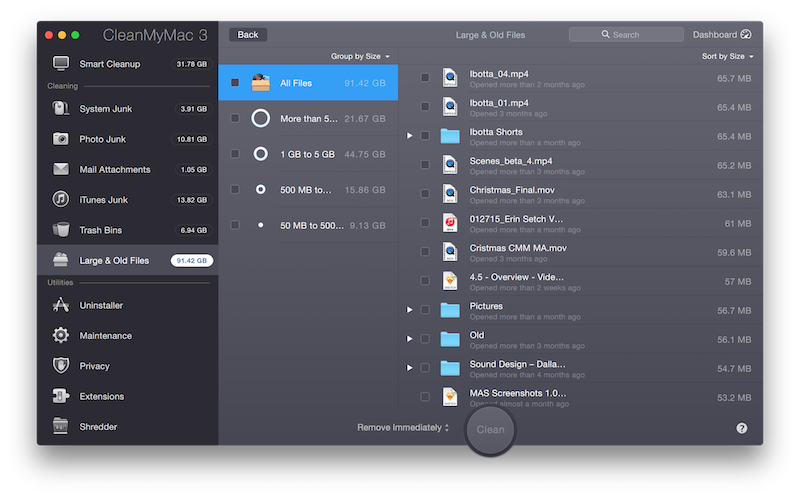Select checkbox for 1 GB to 5 GB
This screenshot has height=498, width=800.
pyautogui.click(x=235, y=154)
